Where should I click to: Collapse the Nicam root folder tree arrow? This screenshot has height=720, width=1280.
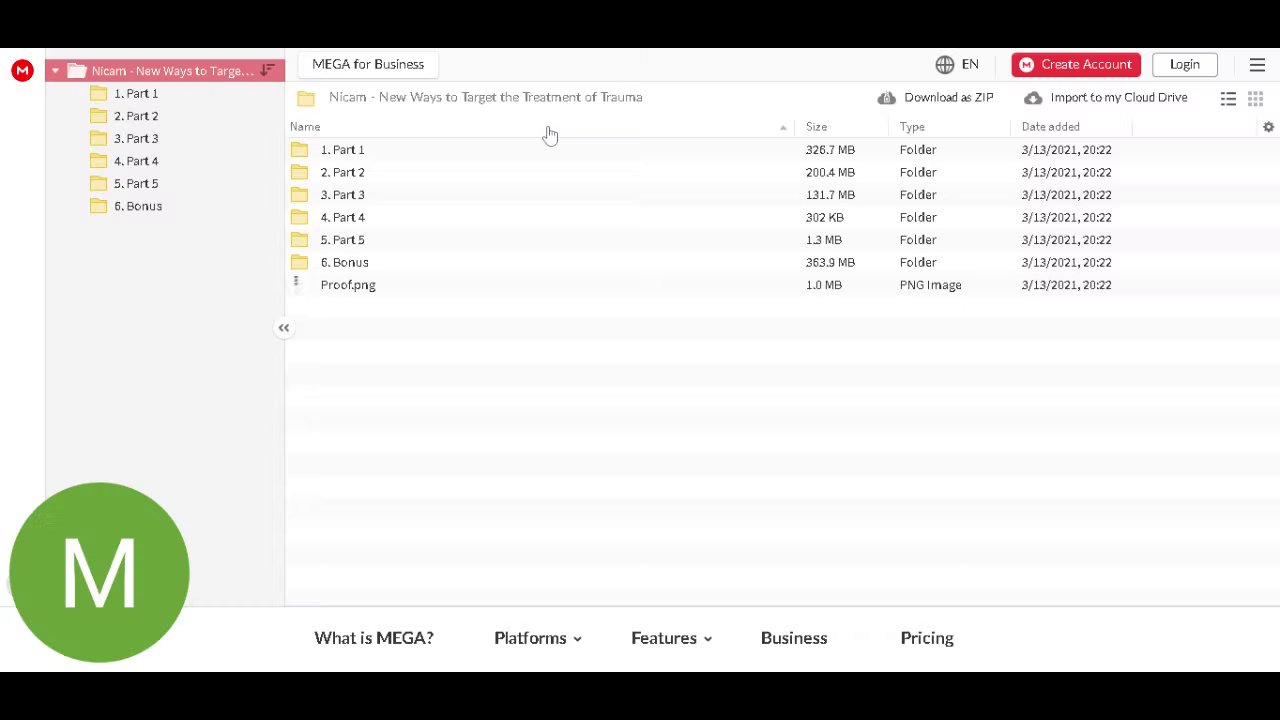[x=55, y=71]
